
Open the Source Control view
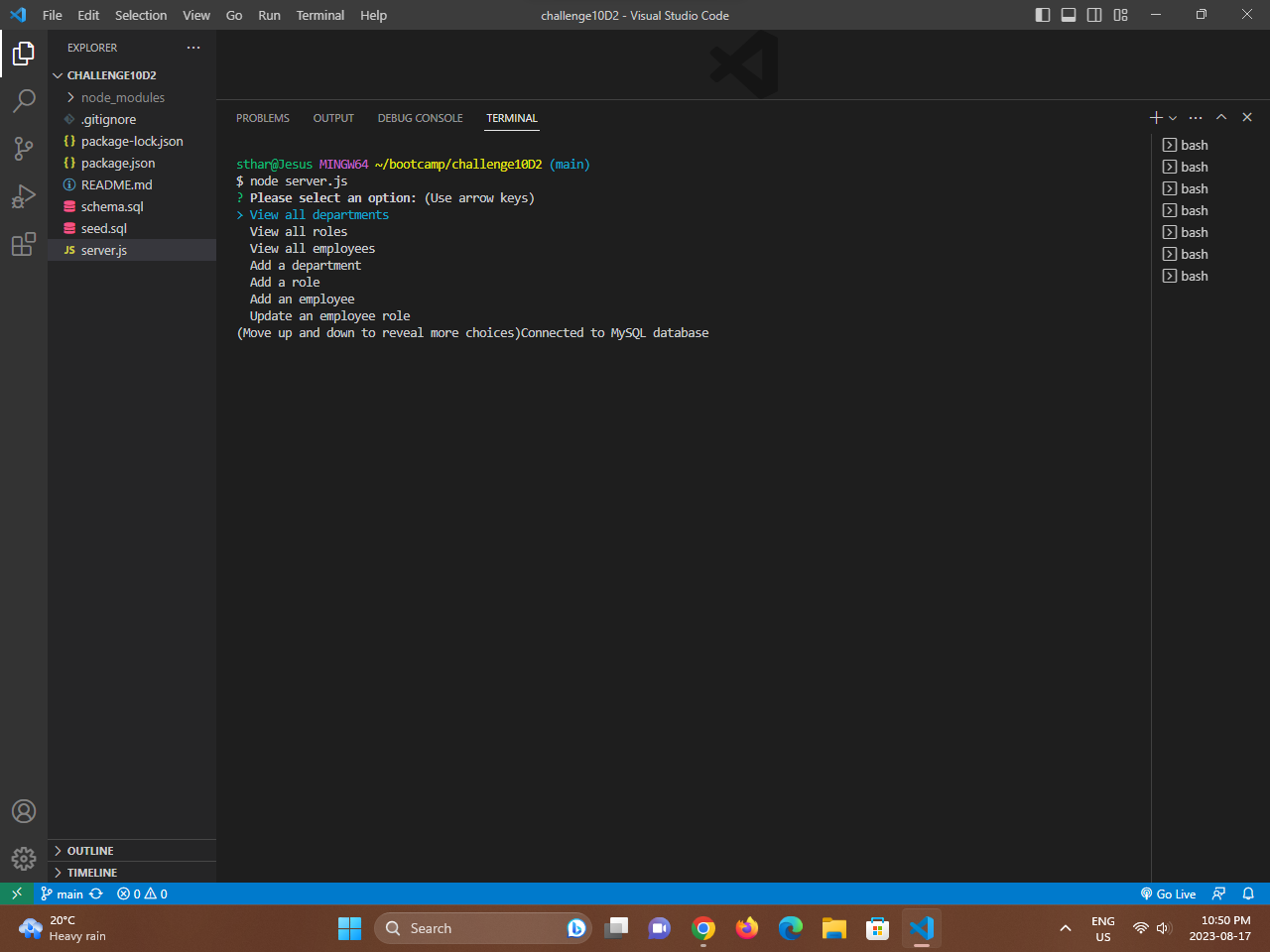tap(24, 149)
